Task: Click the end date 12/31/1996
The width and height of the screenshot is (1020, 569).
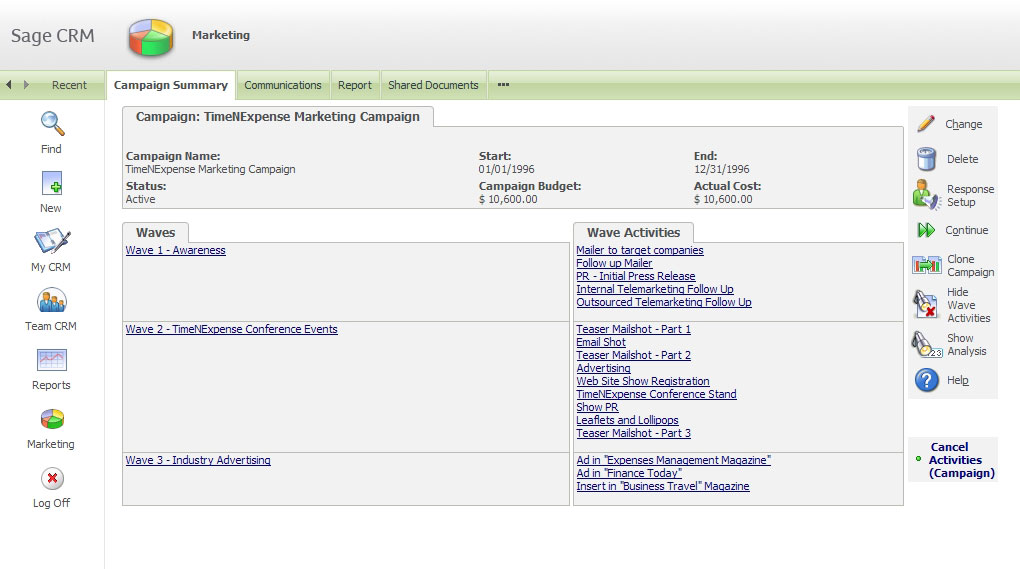Action: (x=721, y=169)
